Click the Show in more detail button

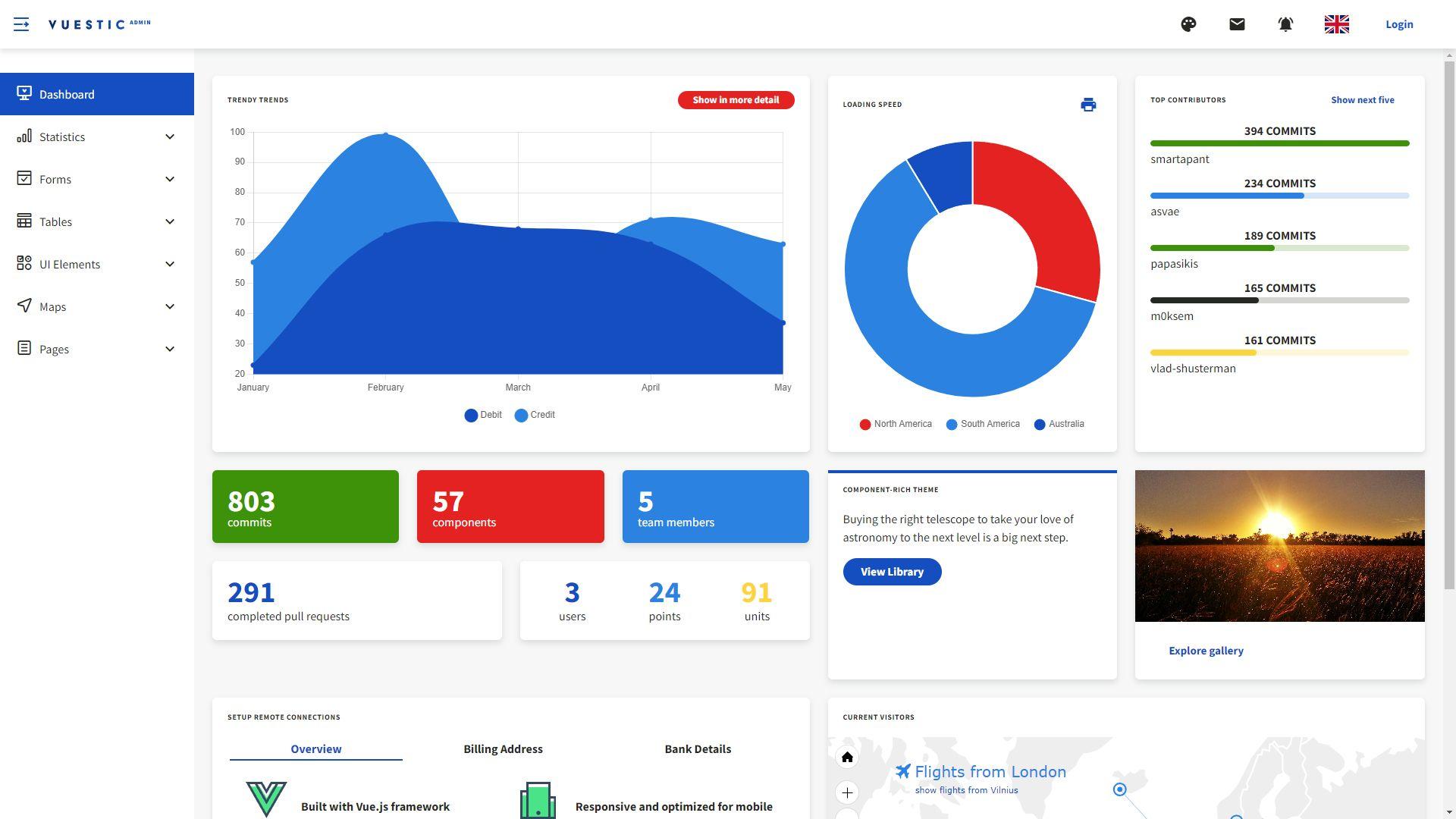(x=736, y=99)
